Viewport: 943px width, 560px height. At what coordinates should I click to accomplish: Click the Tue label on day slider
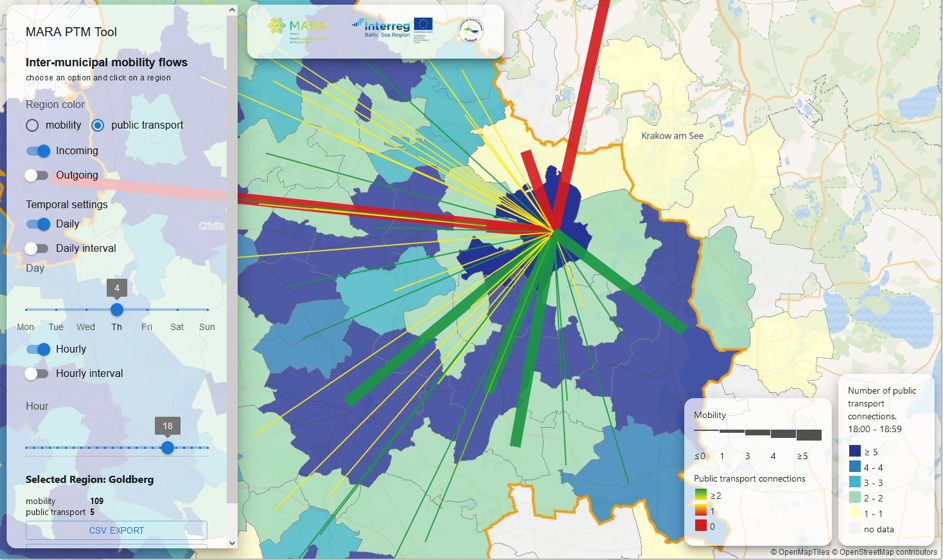click(x=56, y=327)
